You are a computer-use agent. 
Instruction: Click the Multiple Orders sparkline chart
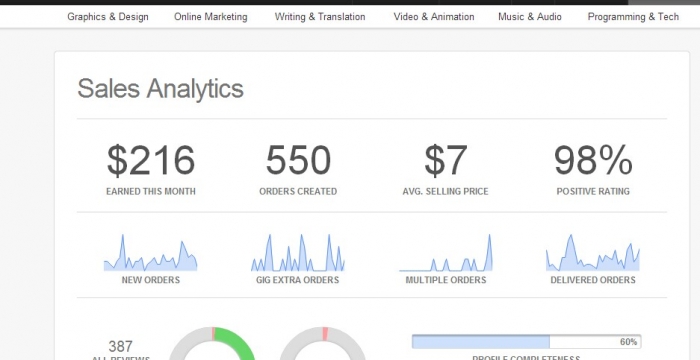pos(446,253)
